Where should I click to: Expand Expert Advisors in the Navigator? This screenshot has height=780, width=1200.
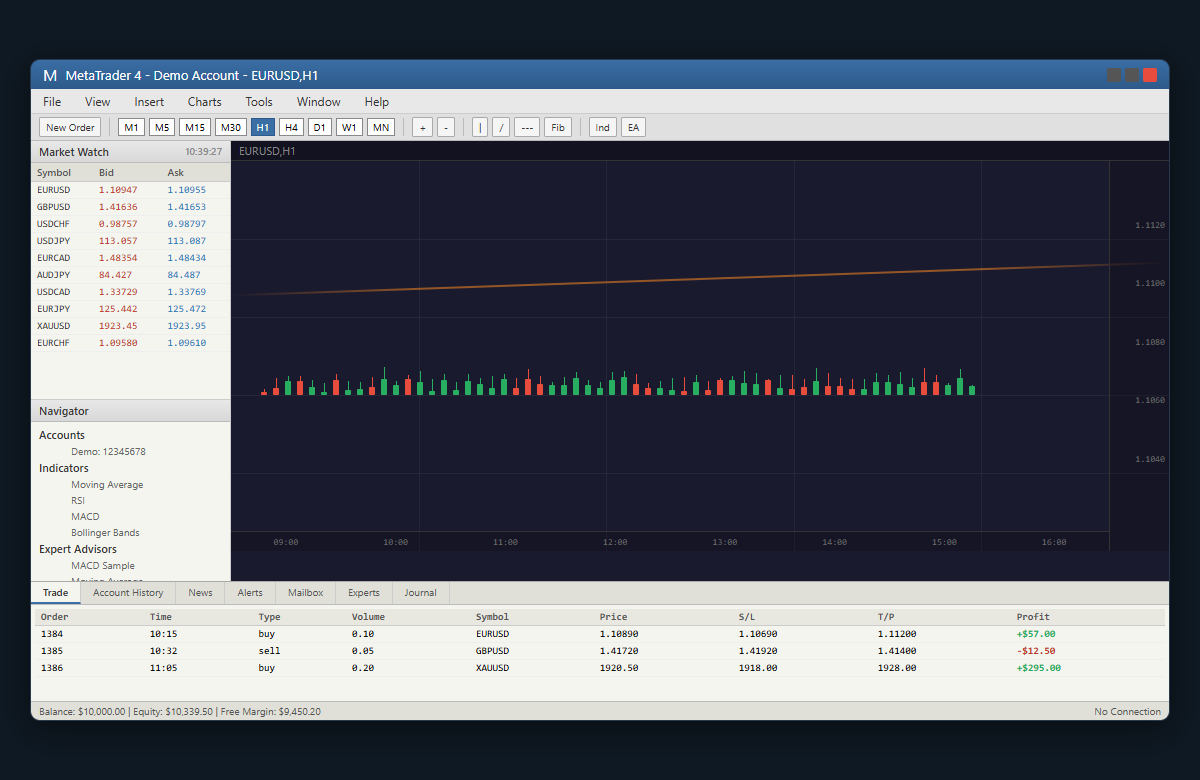point(77,549)
